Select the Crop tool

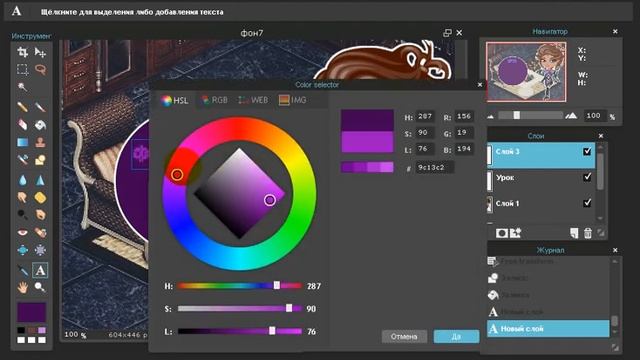pyautogui.click(x=22, y=52)
